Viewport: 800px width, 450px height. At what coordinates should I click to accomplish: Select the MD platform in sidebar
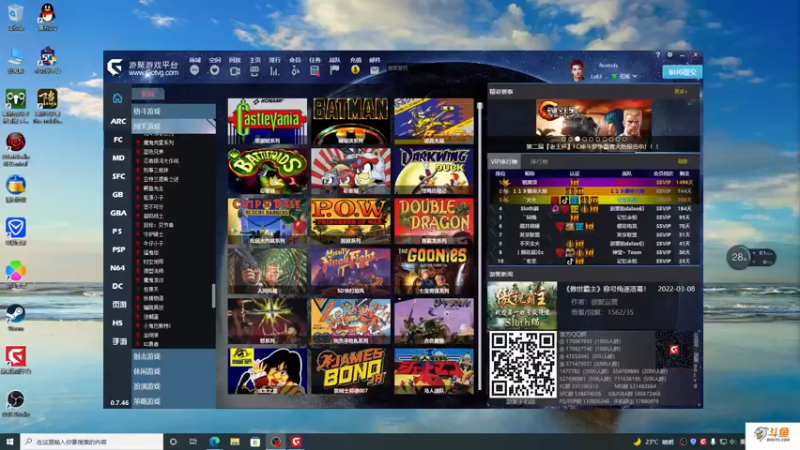pyautogui.click(x=118, y=158)
